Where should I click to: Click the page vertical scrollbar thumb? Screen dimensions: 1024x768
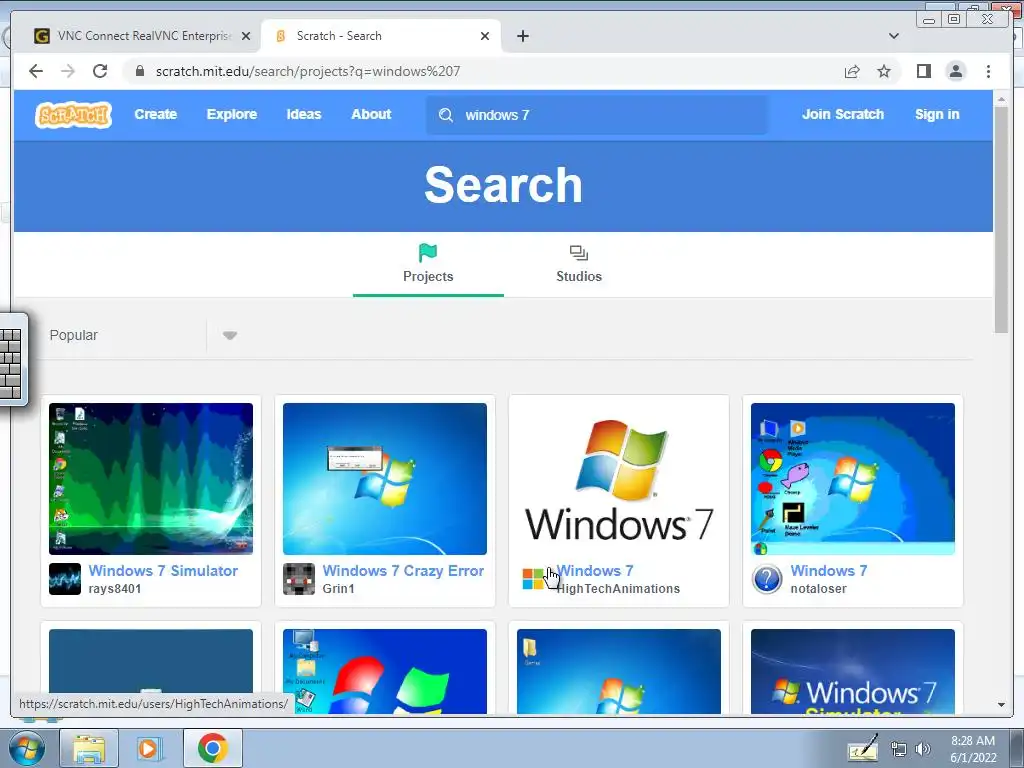pyautogui.click(x=1001, y=219)
